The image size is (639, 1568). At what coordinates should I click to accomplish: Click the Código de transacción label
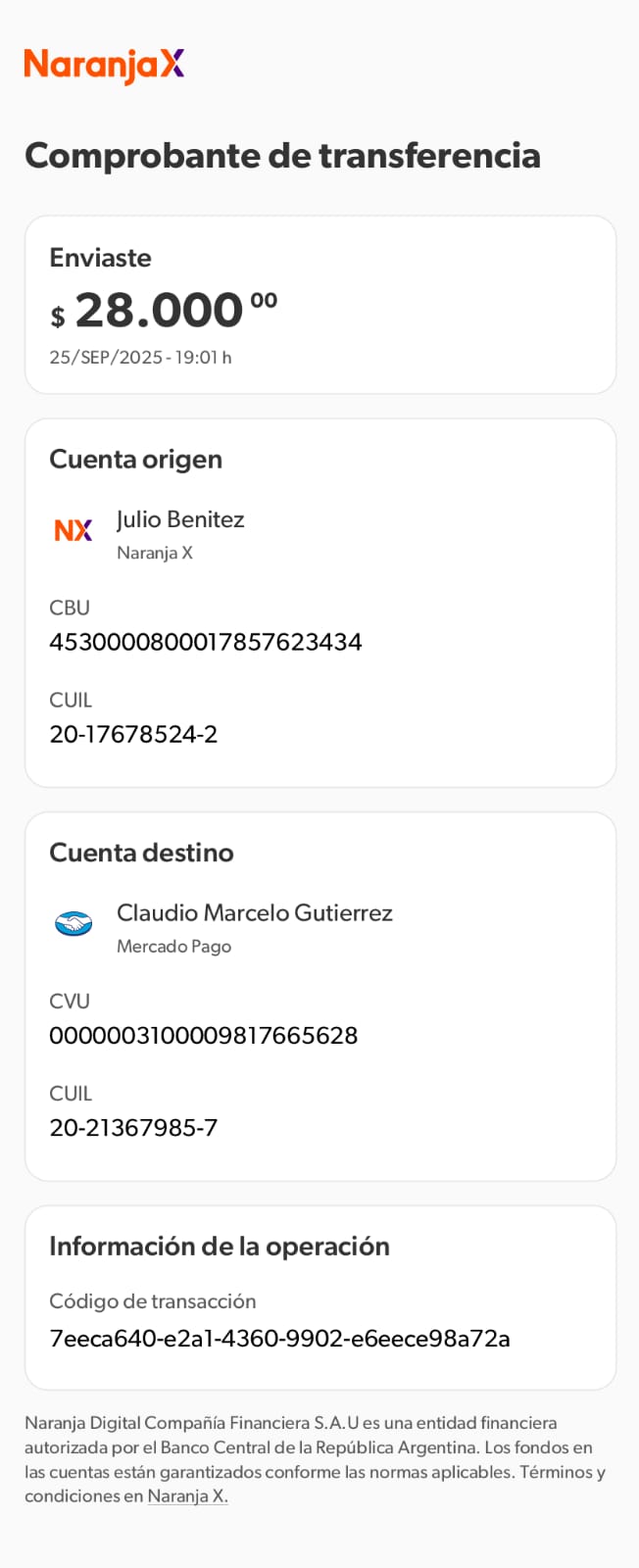[x=152, y=1301]
